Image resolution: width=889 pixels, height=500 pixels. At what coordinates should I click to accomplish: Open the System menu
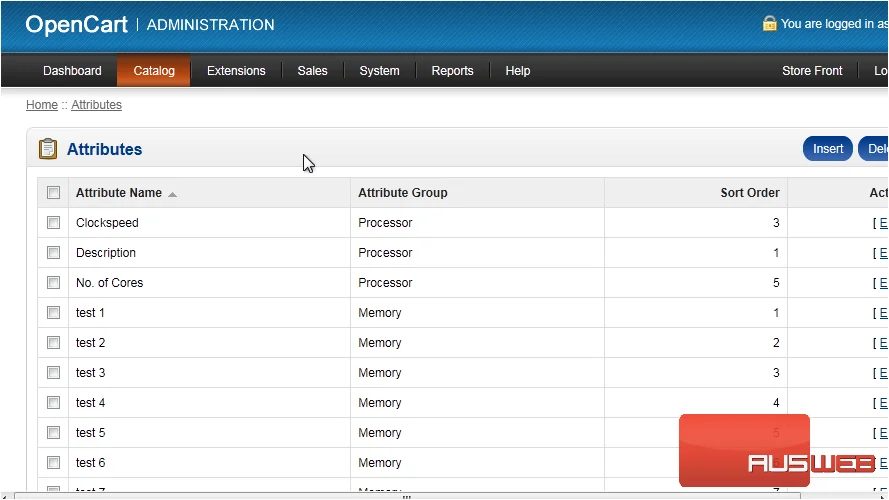[x=379, y=71]
